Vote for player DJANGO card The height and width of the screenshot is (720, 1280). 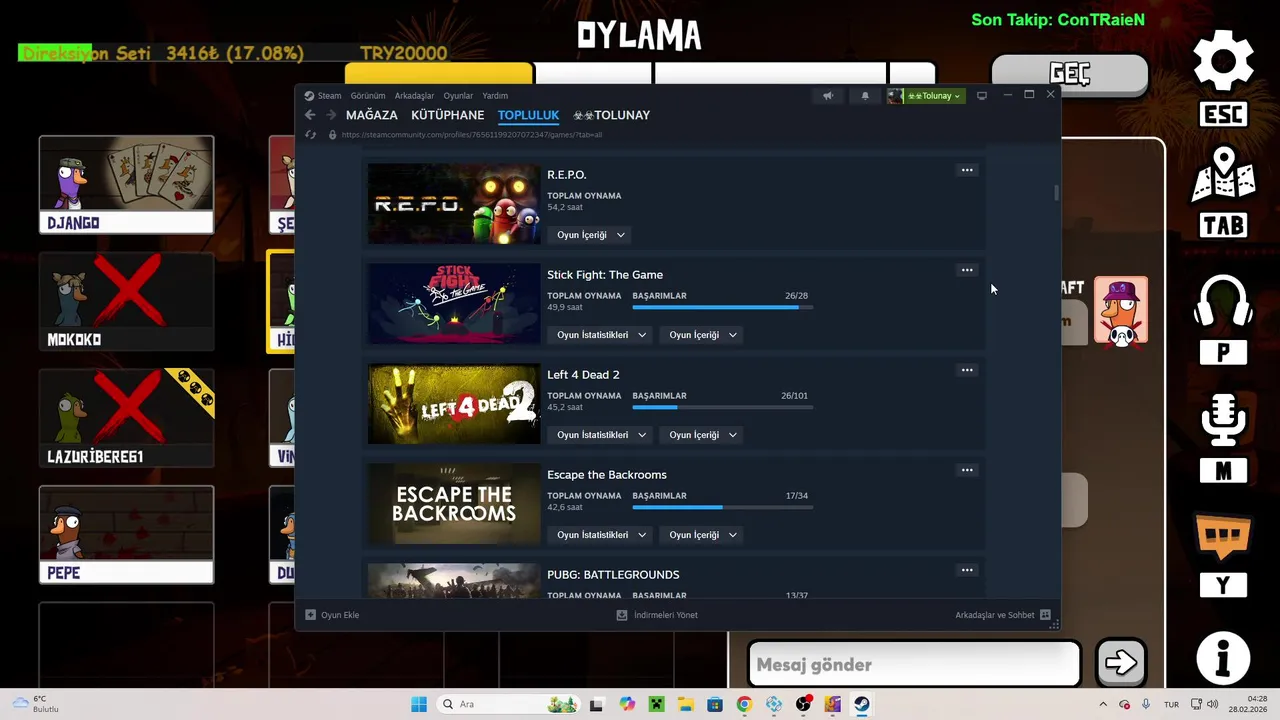pos(126,185)
